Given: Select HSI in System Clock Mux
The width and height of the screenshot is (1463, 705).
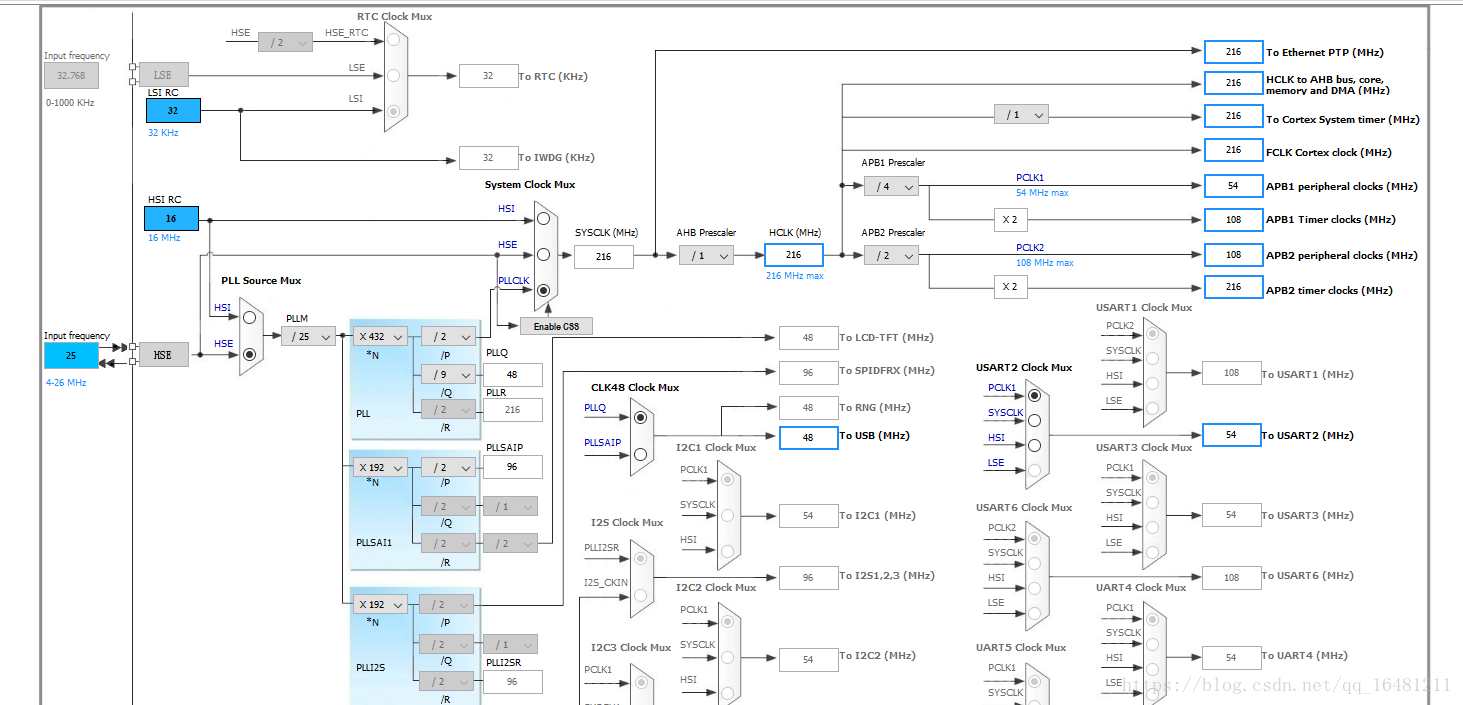Looking at the screenshot, I should pos(543,218).
